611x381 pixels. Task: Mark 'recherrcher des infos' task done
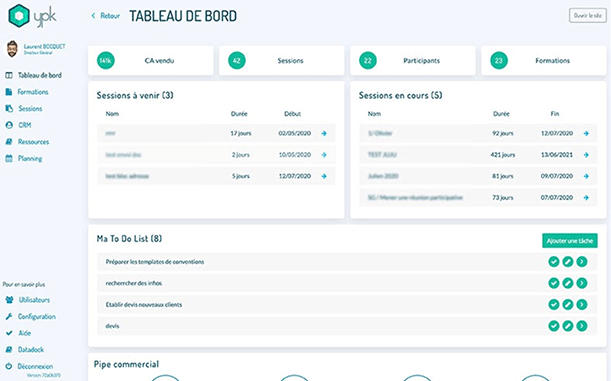[x=554, y=283]
